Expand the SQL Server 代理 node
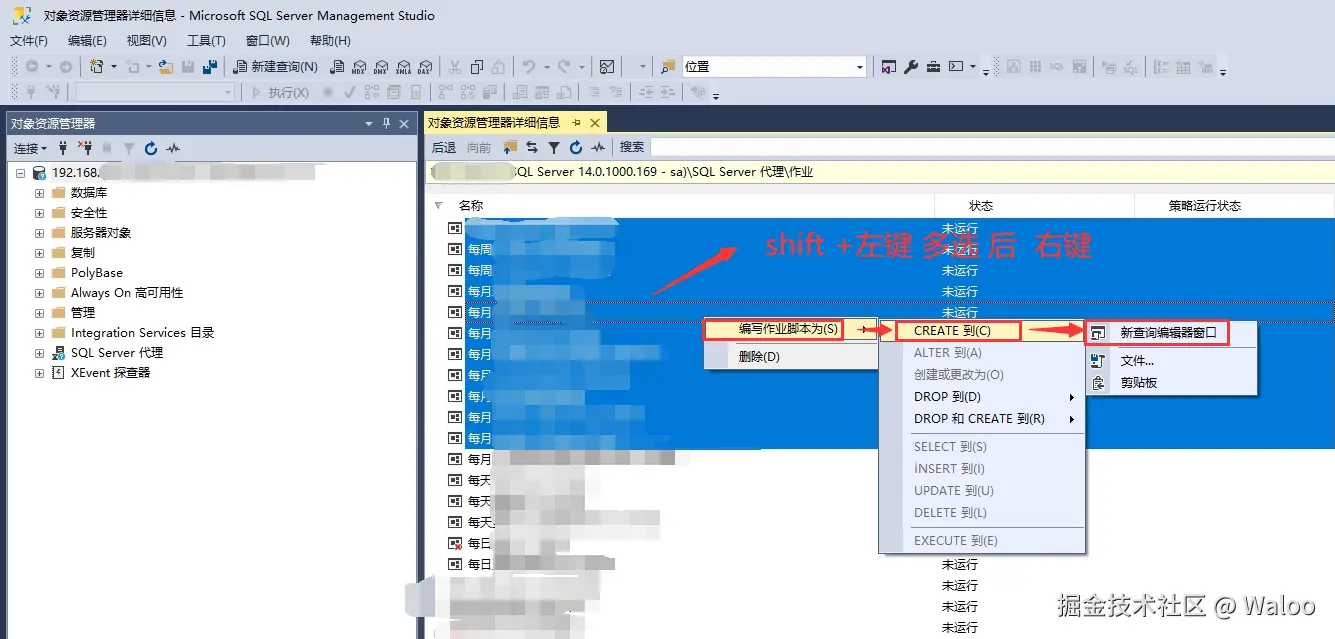 pyautogui.click(x=39, y=352)
